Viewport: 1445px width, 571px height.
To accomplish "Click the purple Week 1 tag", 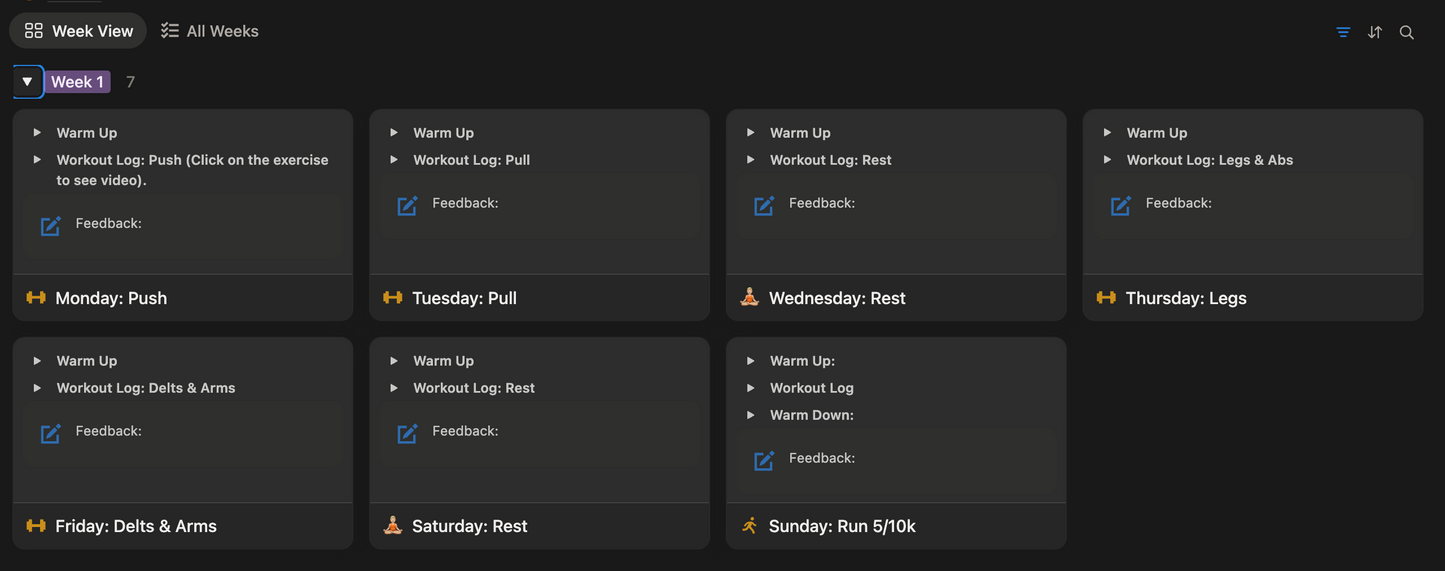I will (x=77, y=82).
